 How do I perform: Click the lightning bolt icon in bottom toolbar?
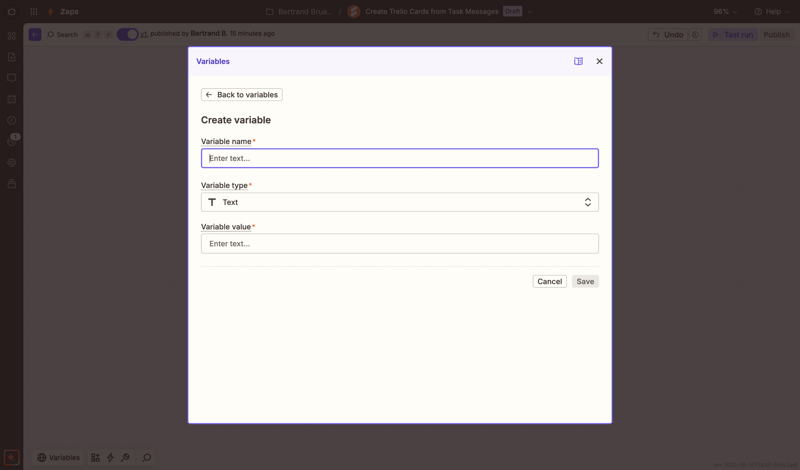click(110, 457)
